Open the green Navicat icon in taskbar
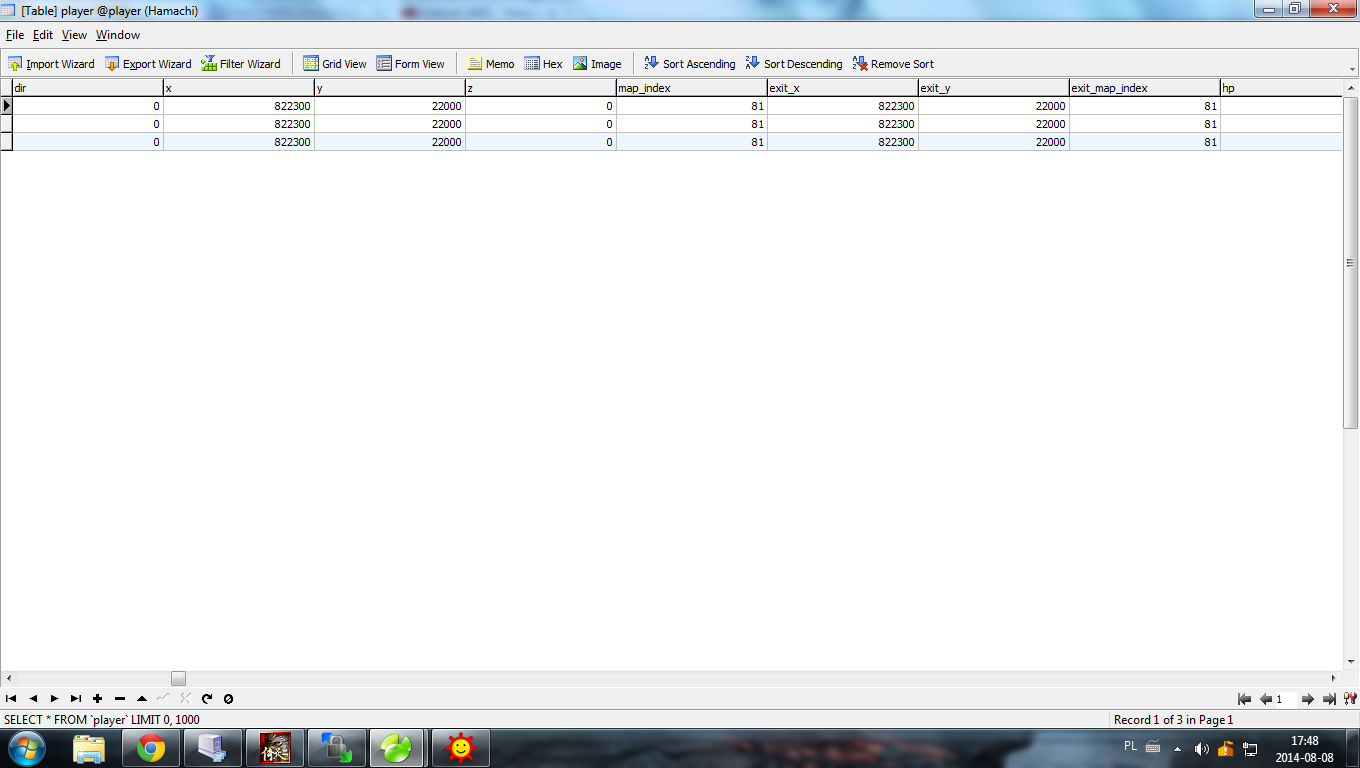Screen dimensions: 1360x768 click(x=398, y=748)
